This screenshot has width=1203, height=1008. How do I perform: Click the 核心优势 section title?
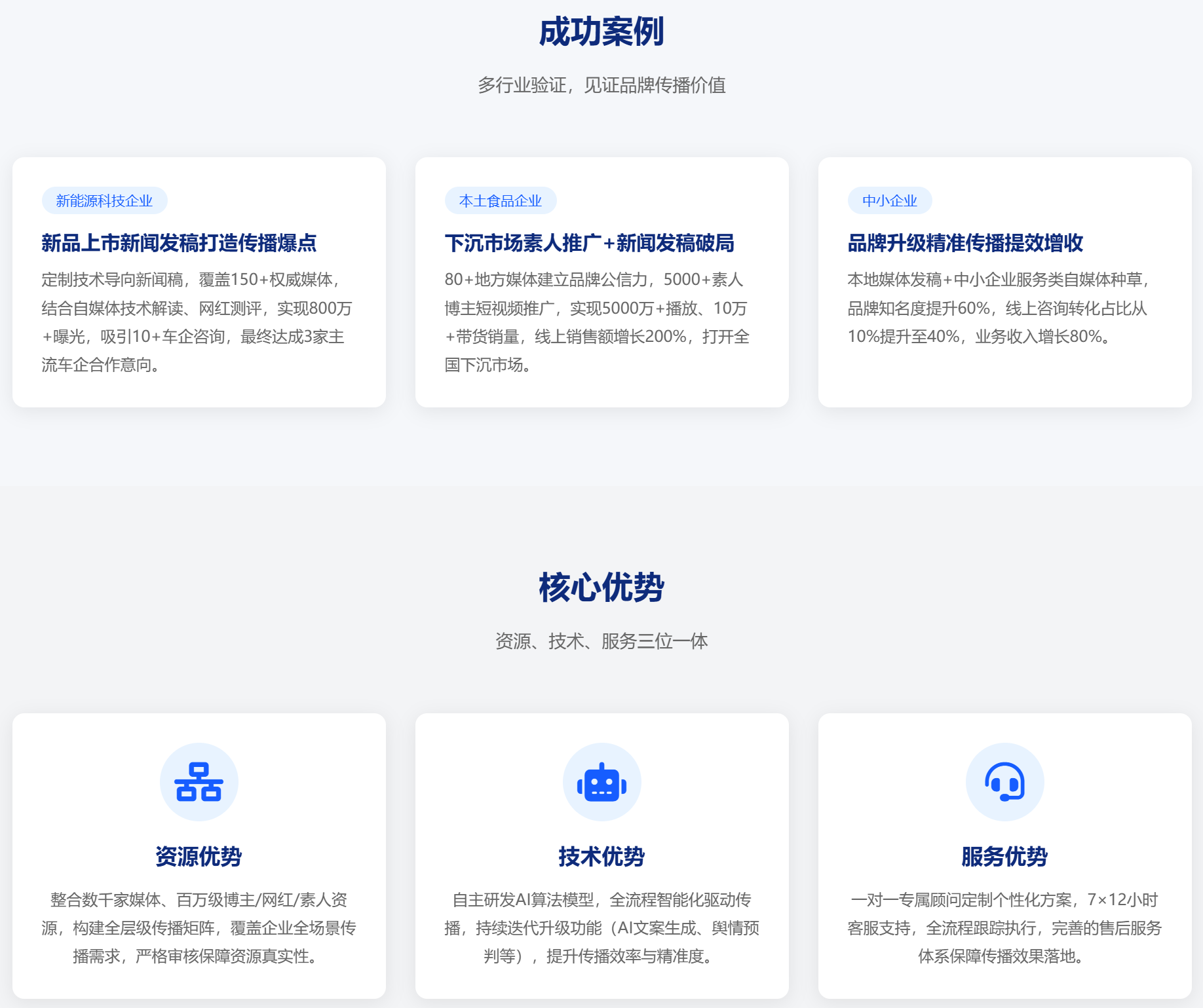pyautogui.click(x=601, y=588)
